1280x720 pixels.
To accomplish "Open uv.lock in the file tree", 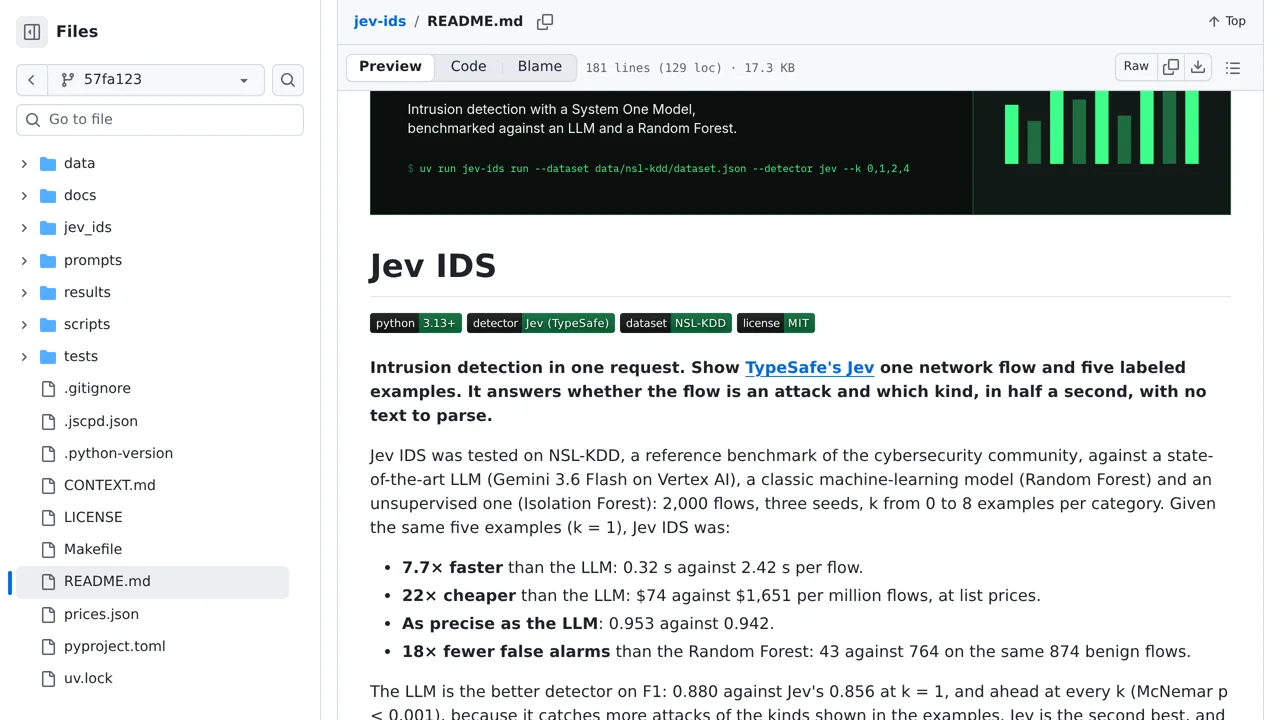I will pyautogui.click(x=88, y=678).
